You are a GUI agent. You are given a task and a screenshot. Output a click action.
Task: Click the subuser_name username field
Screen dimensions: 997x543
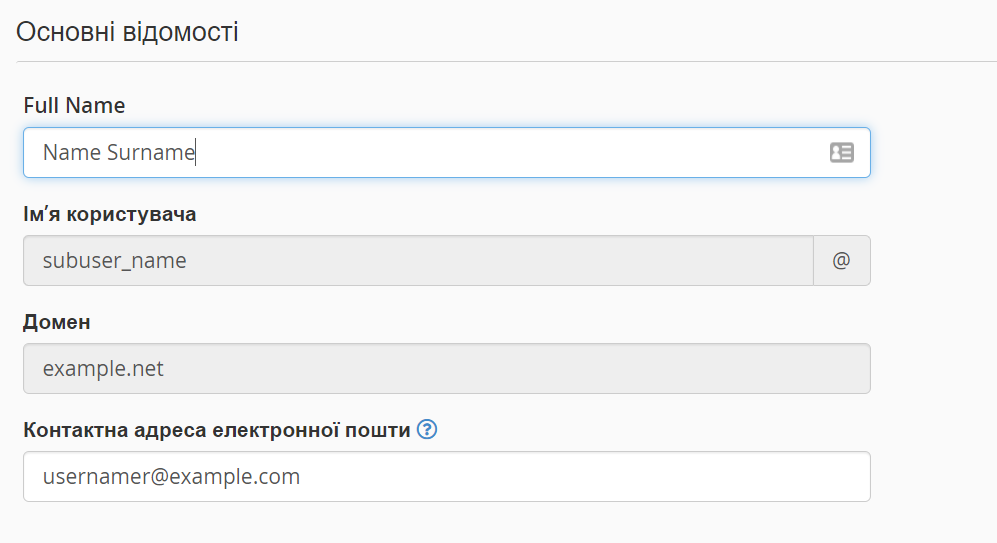418,260
